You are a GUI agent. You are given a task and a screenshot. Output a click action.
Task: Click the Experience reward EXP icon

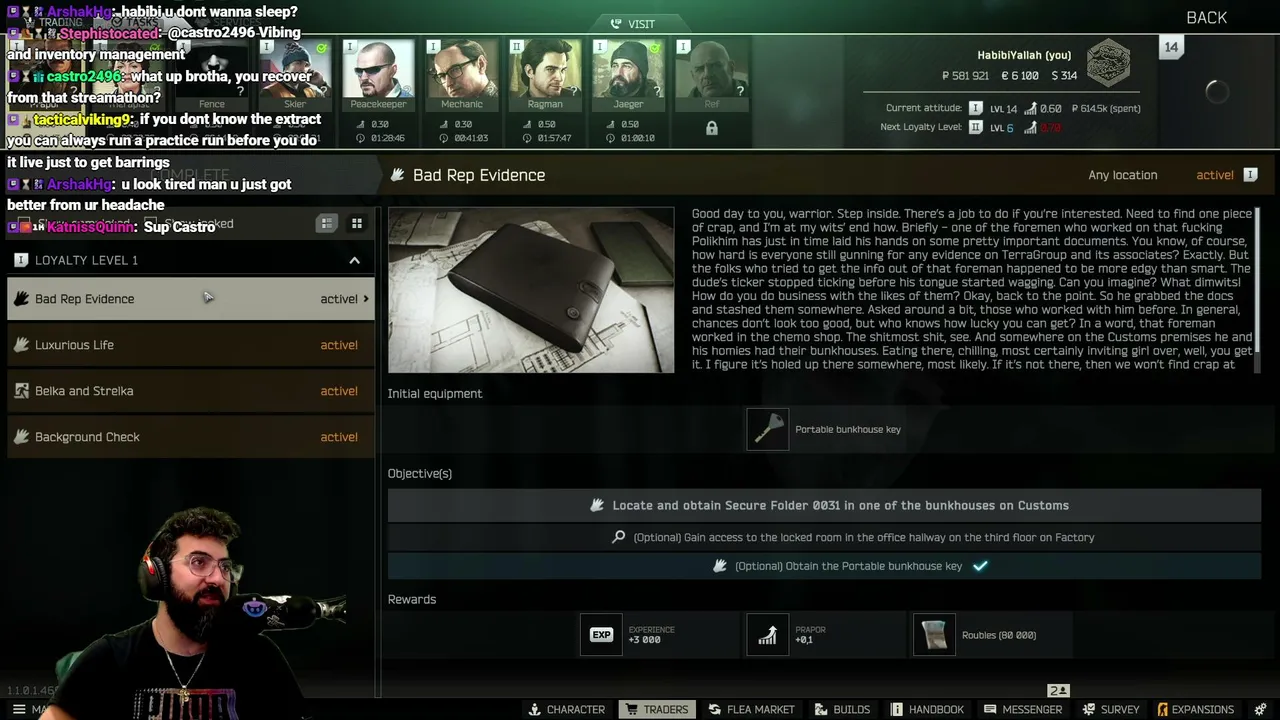click(x=601, y=635)
